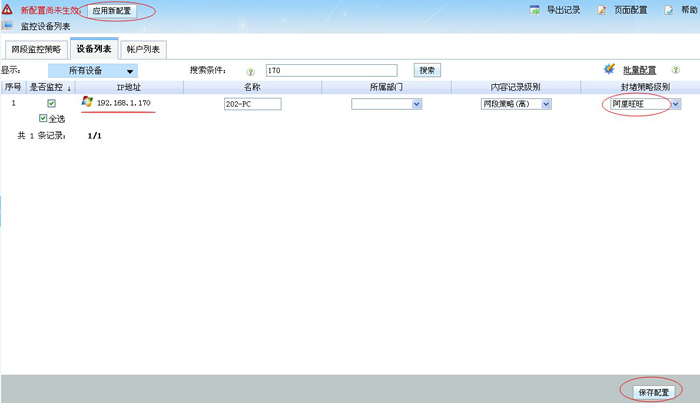Click the help icon next to 批量配置
Viewport: 700px width, 403px height.
click(676, 70)
